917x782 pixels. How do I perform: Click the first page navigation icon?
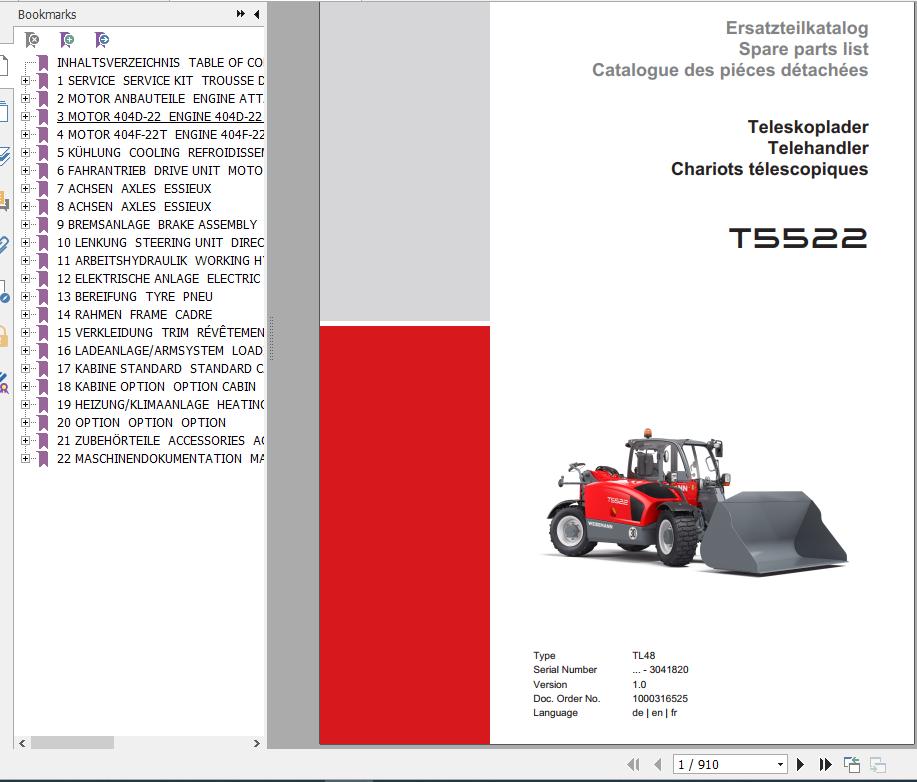click(634, 763)
